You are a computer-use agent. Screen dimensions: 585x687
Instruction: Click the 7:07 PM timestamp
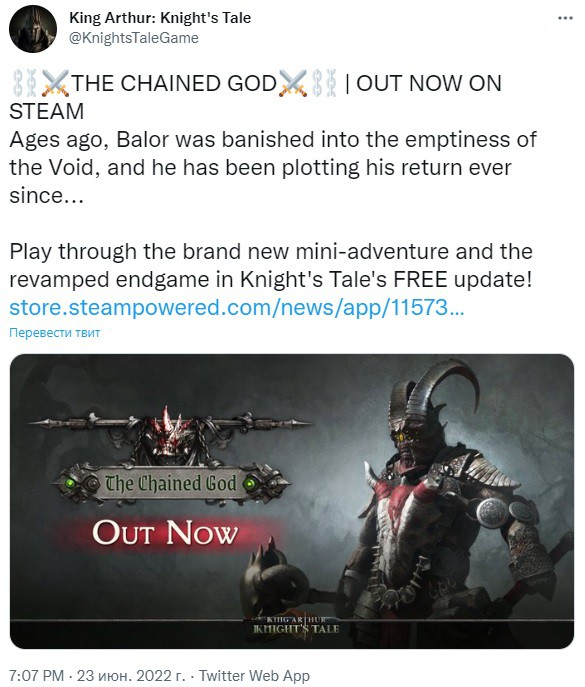tap(37, 675)
